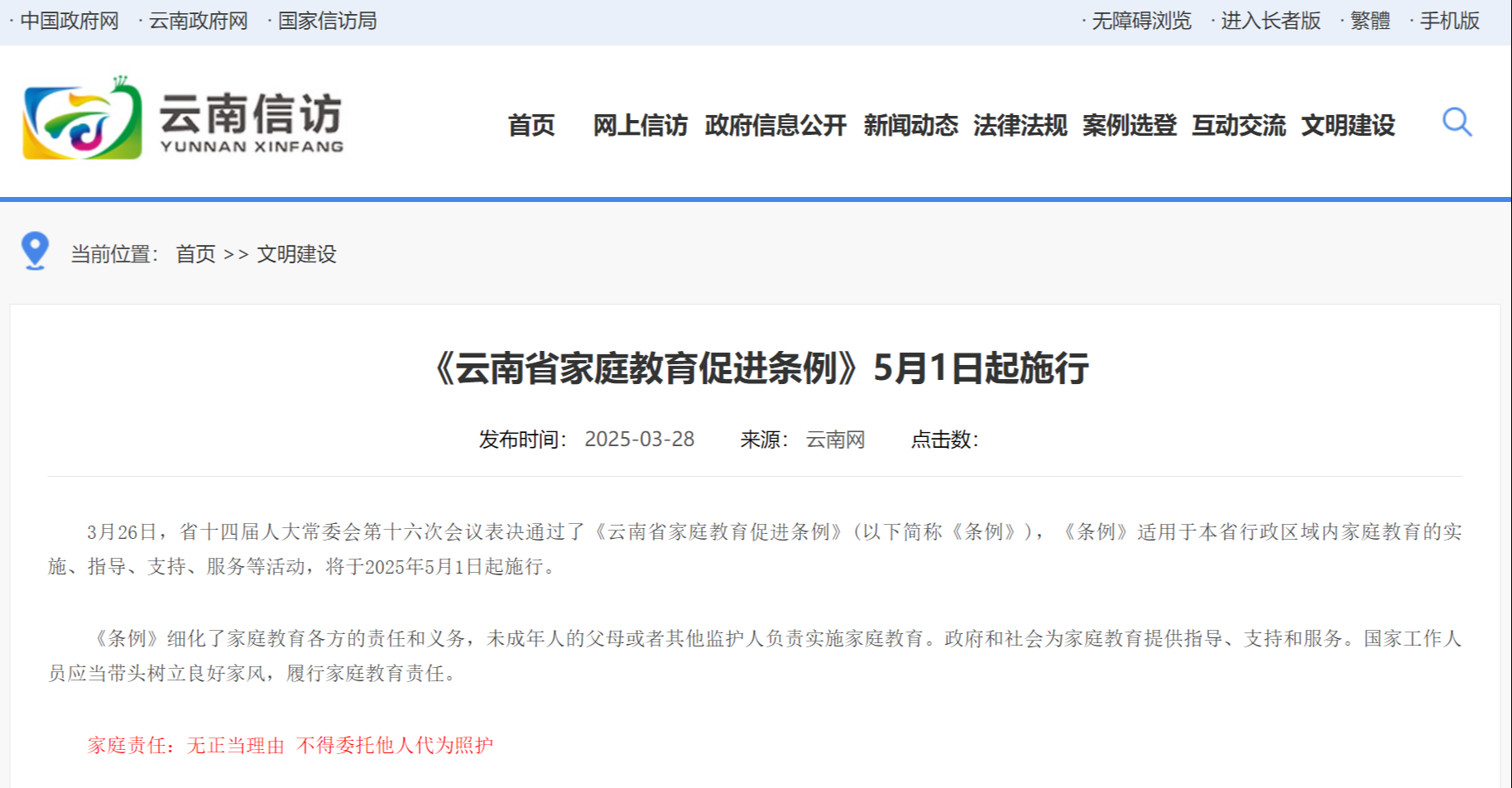Open 国家信访局 top link

(x=327, y=21)
